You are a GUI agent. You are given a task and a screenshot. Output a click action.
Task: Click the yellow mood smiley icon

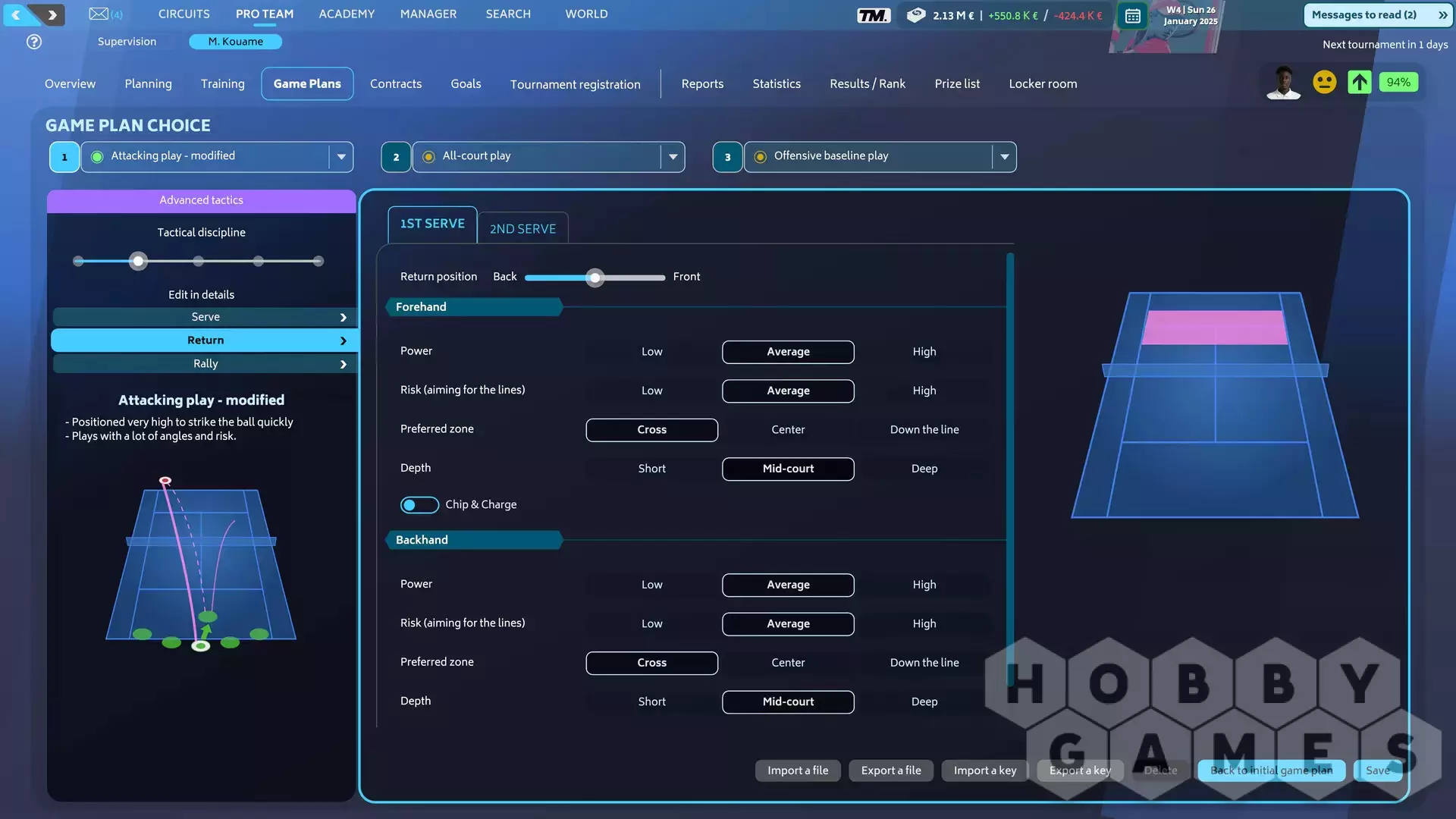tap(1324, 82)
